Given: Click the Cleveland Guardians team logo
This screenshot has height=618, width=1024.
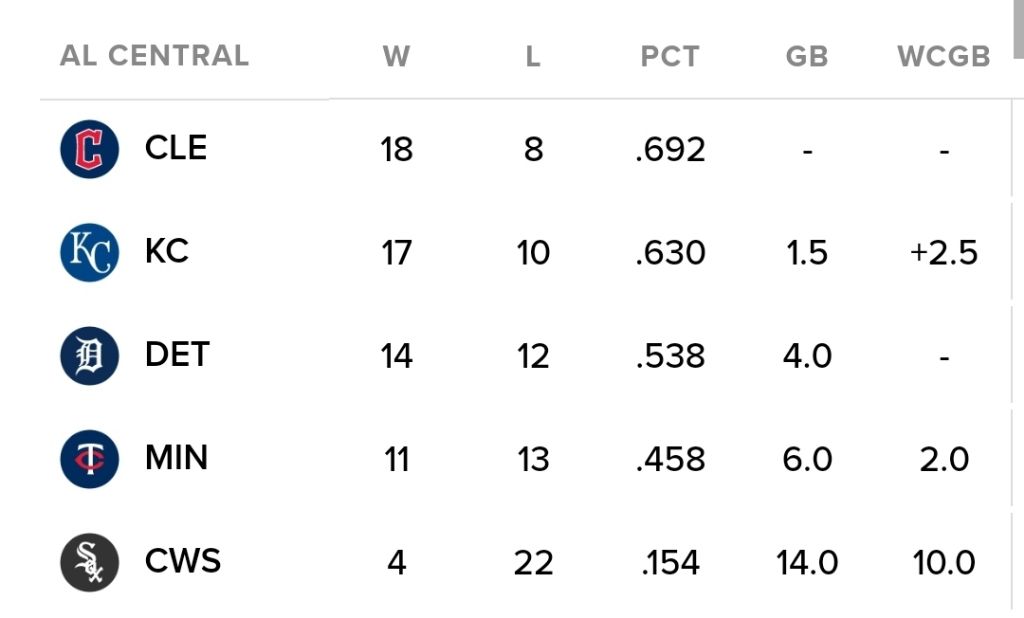Looking at the screenshot, I should click(89, 150).
